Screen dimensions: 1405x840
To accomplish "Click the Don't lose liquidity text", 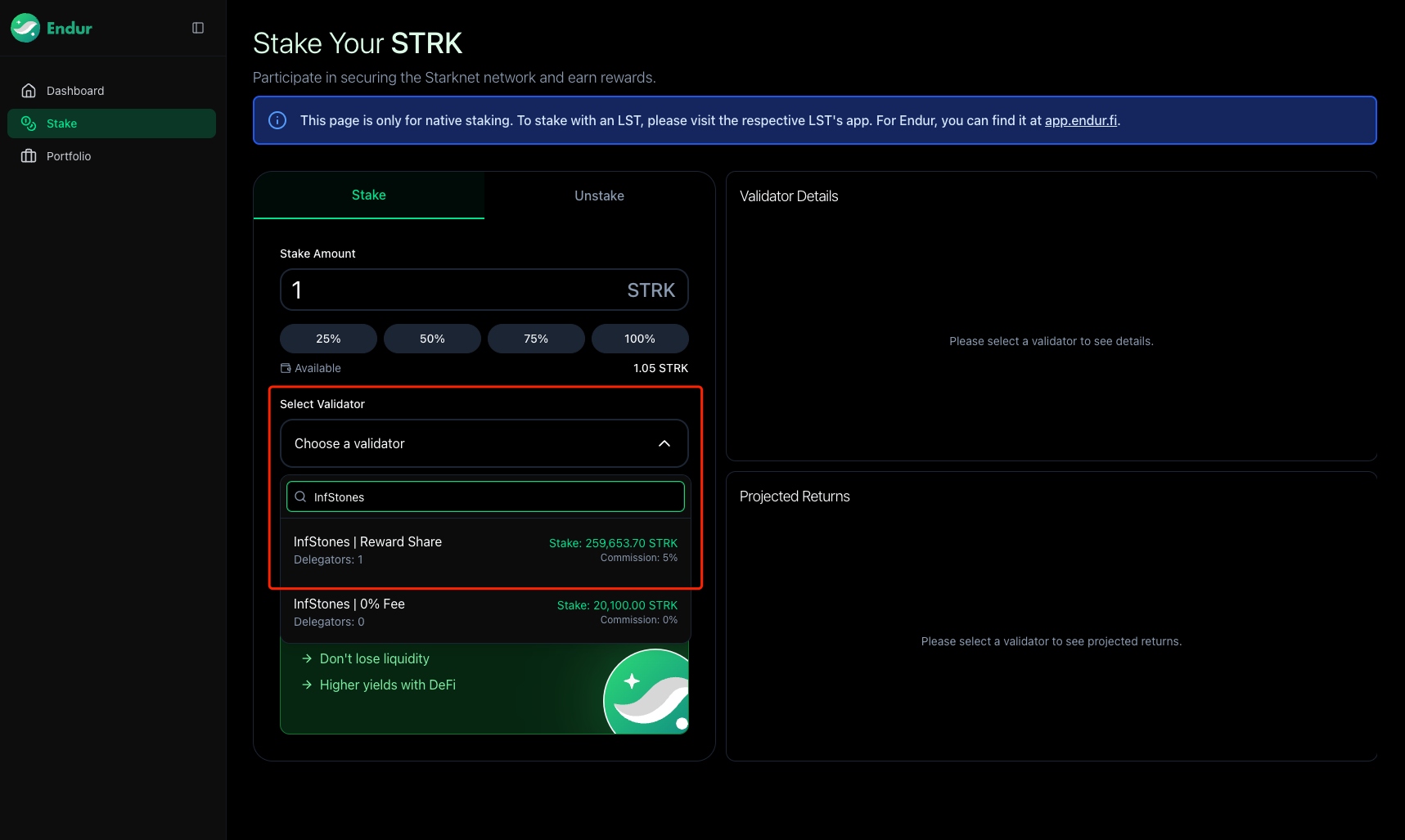I will [374, 658].
